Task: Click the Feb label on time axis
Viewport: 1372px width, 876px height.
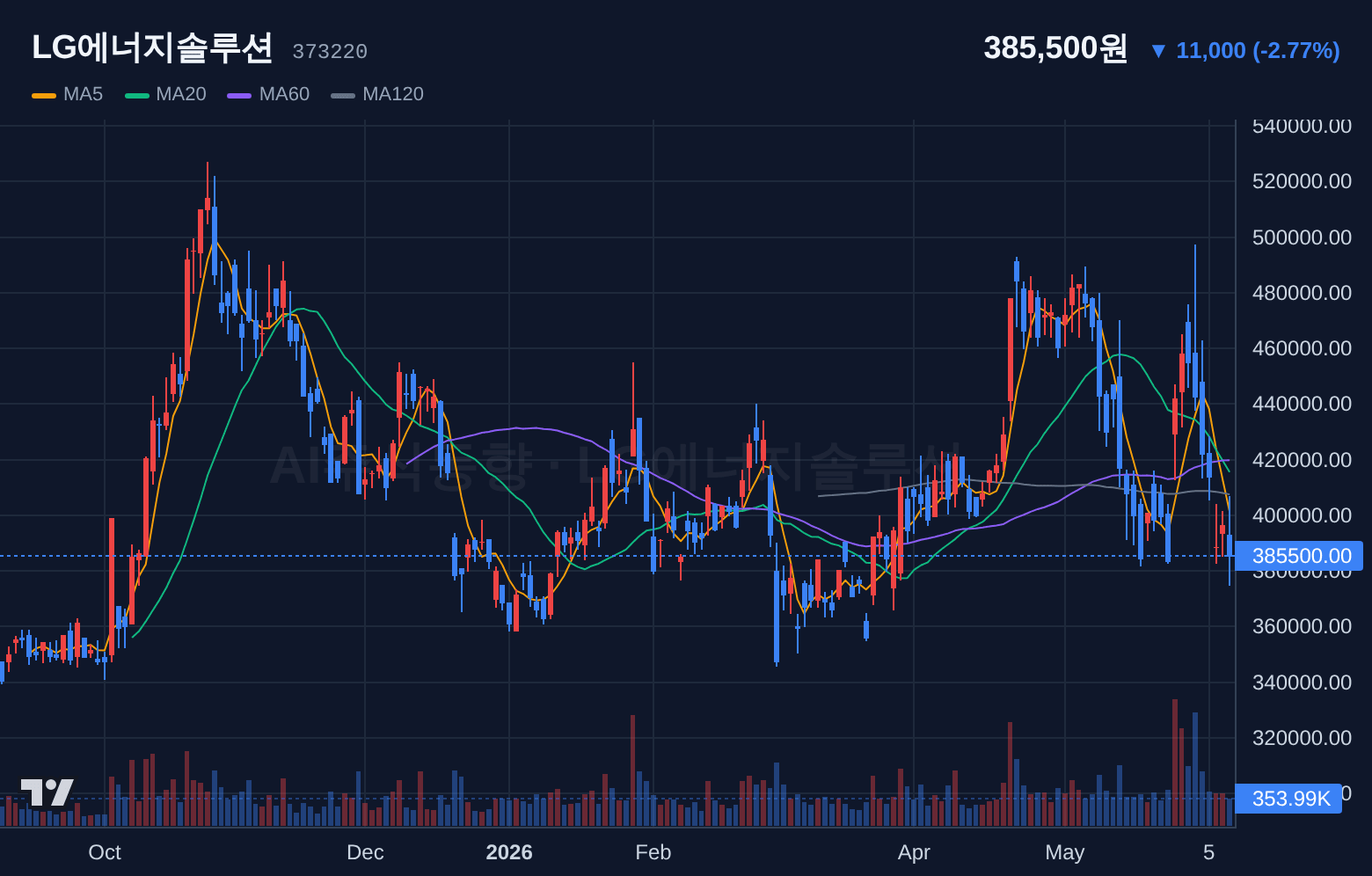Action: click(653, 852)
